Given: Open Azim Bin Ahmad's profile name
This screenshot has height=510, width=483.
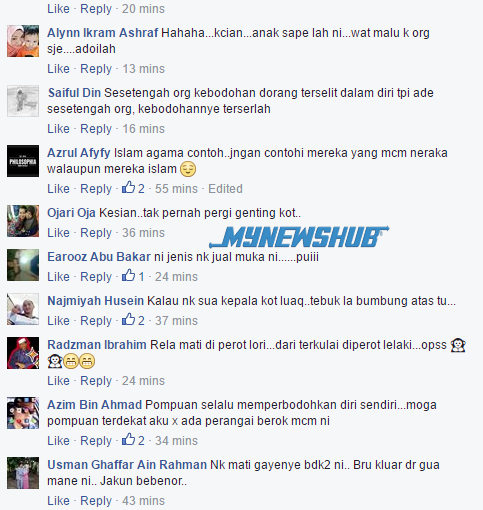Looking at the screenshot, I should pyautogui.click(x=95, y=405).
